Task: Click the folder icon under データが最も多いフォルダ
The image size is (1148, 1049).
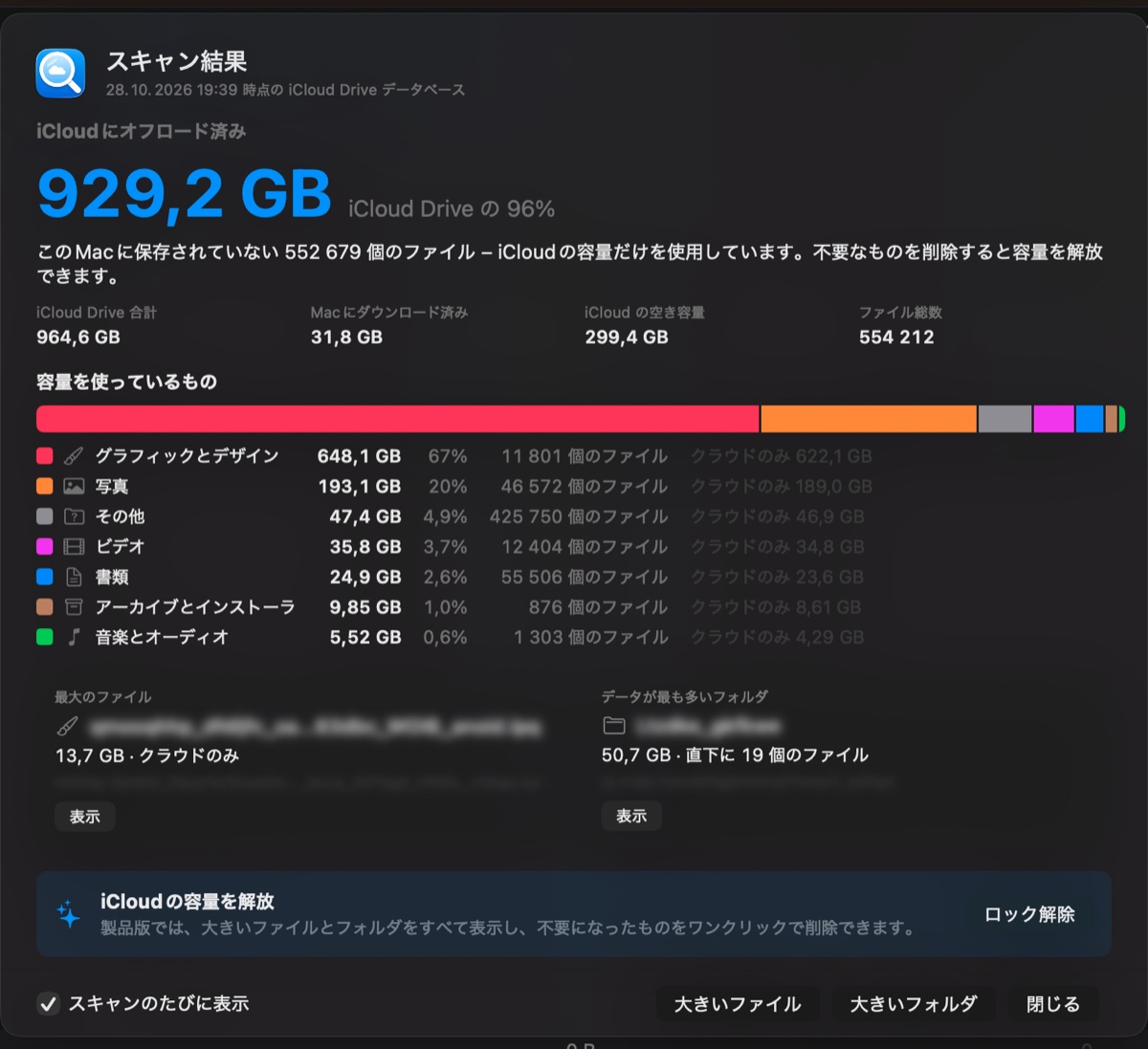Action: [614, 726]
